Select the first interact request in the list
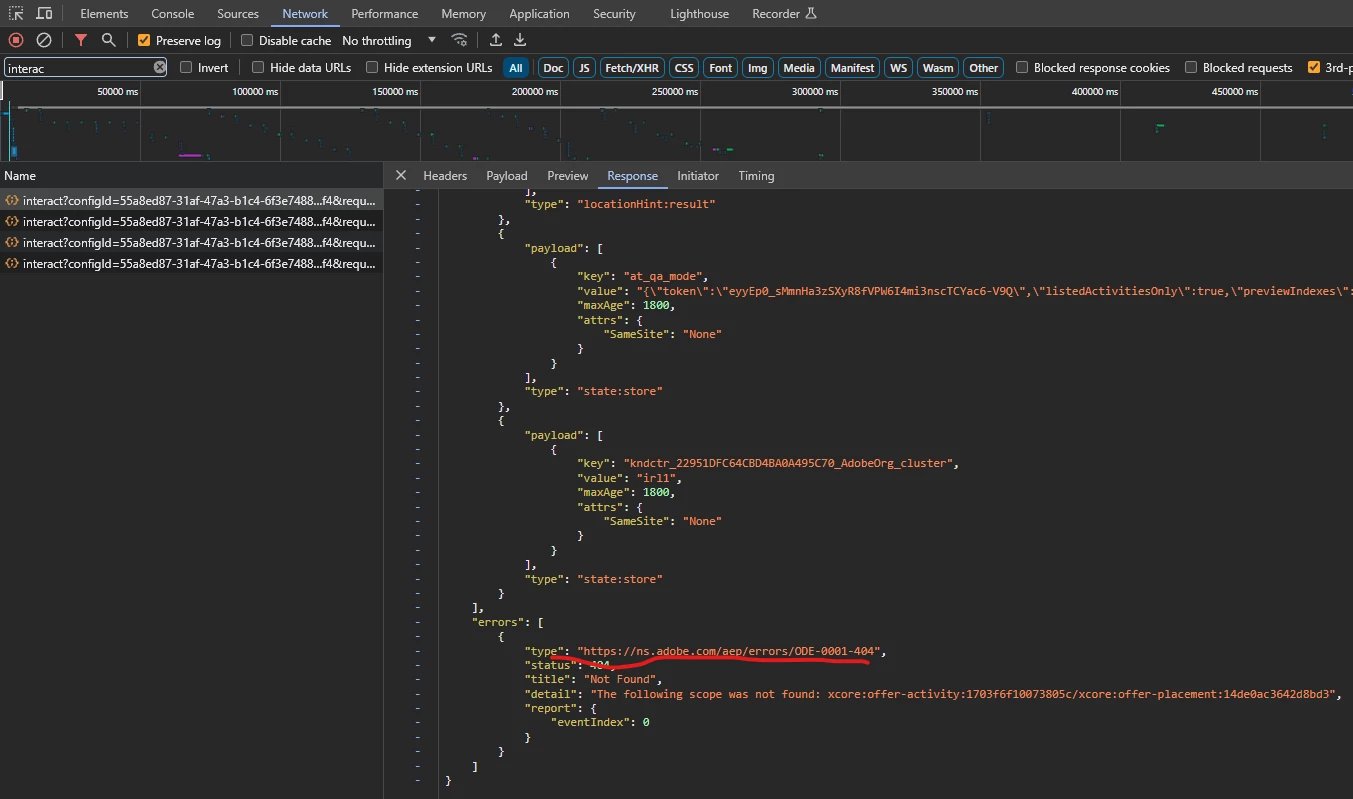The image size is (1353, 799). (x=190, y=200)
